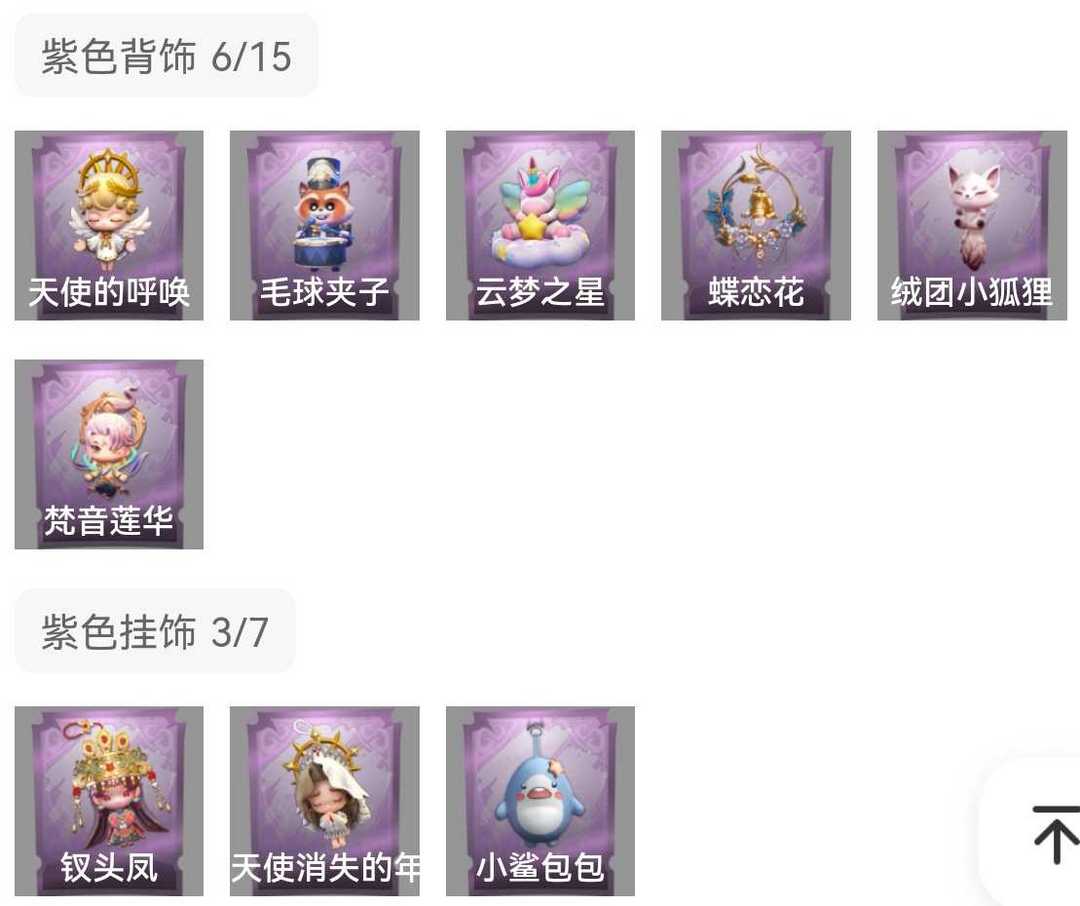1080x906 pixels.
Task: Click the 绒团小狐狸 caption text
Action: click(972, 291)
